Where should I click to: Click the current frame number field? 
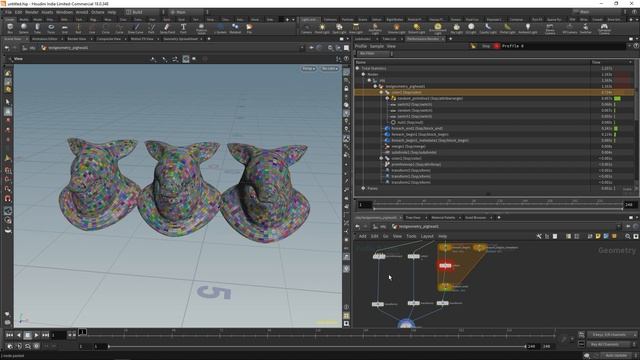(x=58, y=335)
